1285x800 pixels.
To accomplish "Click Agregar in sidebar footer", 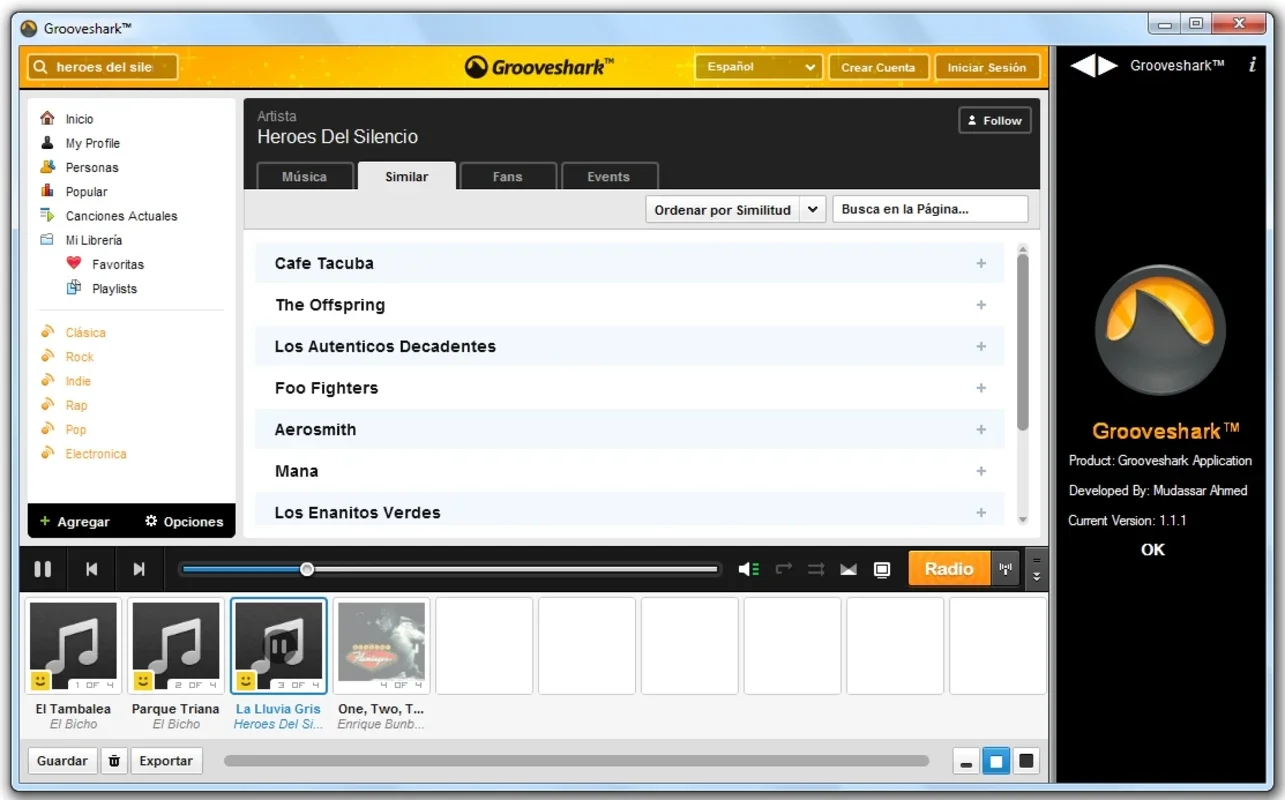I will (x=75, y=521).
